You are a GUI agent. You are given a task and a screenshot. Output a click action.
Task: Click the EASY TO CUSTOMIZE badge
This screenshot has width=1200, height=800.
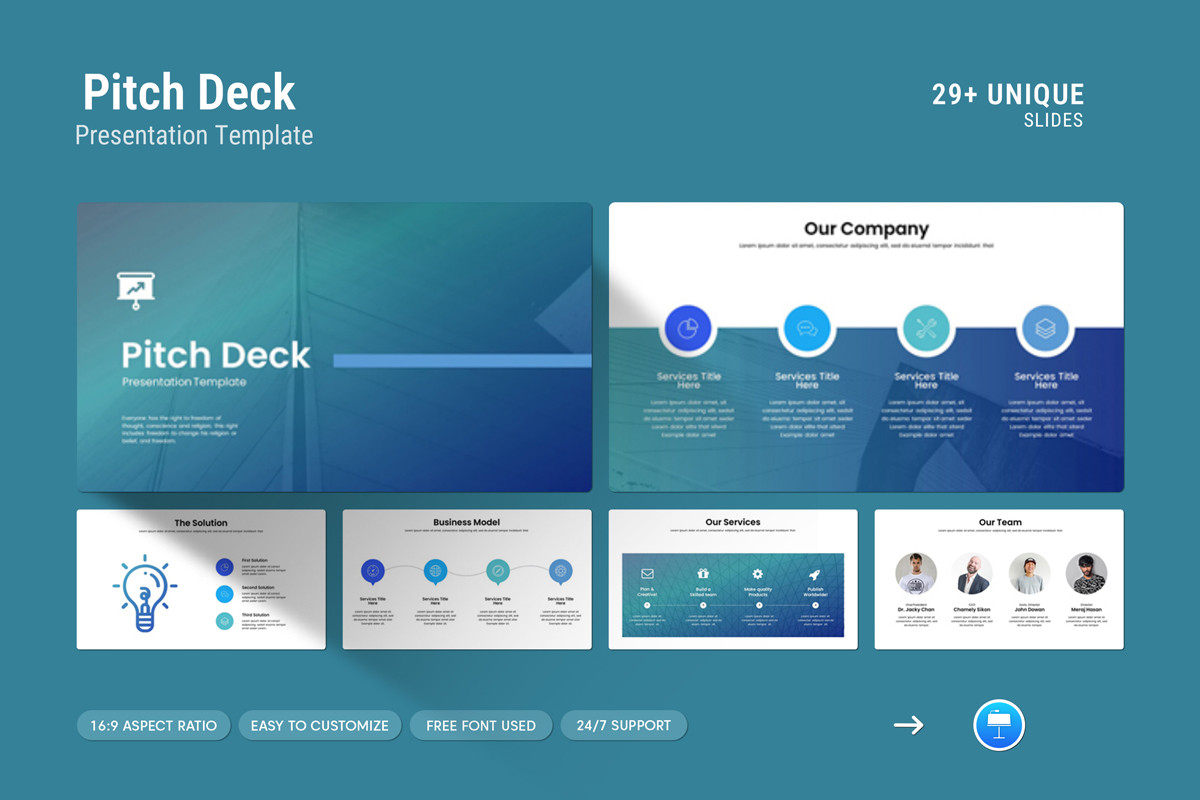click(320, 725)
